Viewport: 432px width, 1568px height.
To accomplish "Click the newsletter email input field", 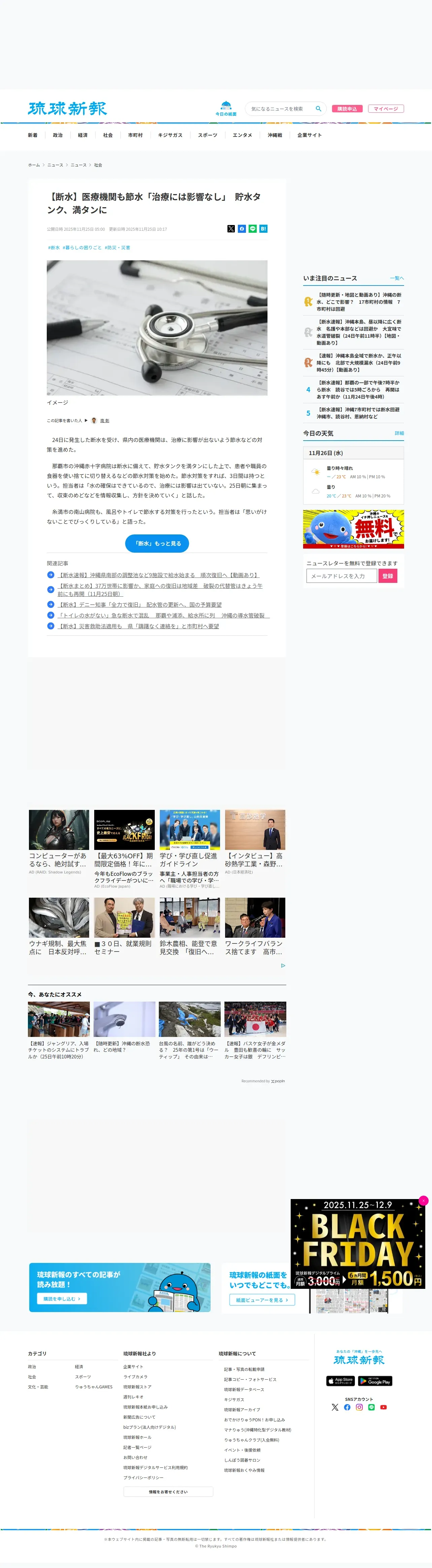I will pos(341,576).
